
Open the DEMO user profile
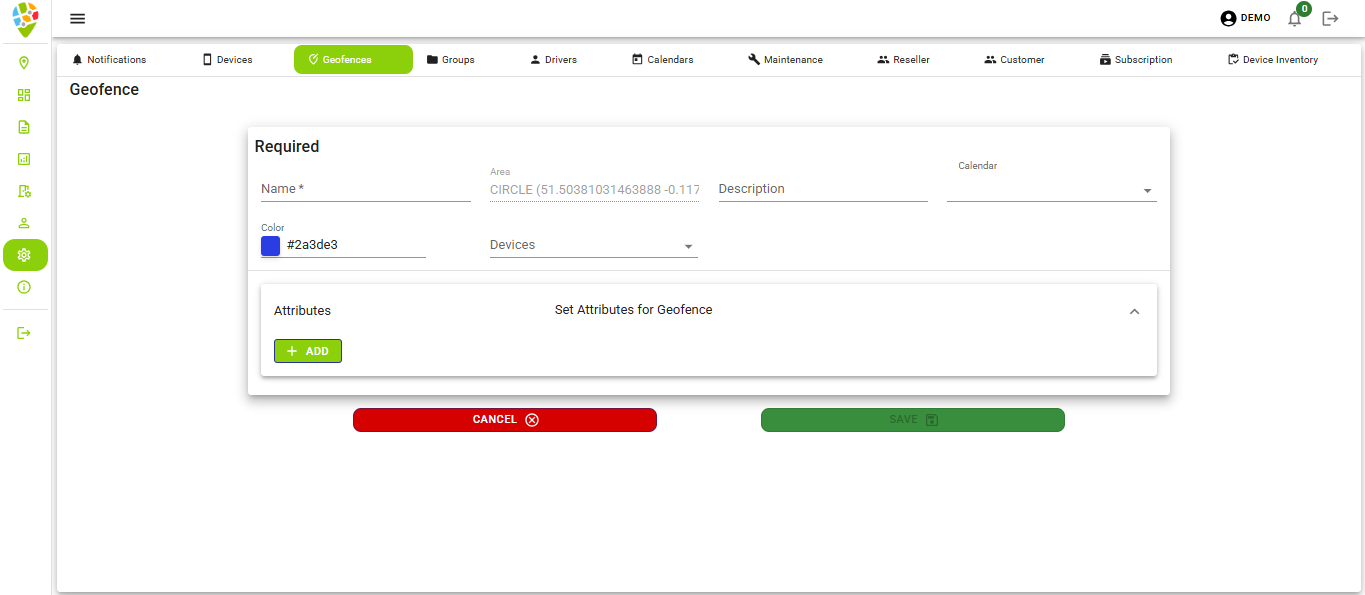(x=1245, y=18)
